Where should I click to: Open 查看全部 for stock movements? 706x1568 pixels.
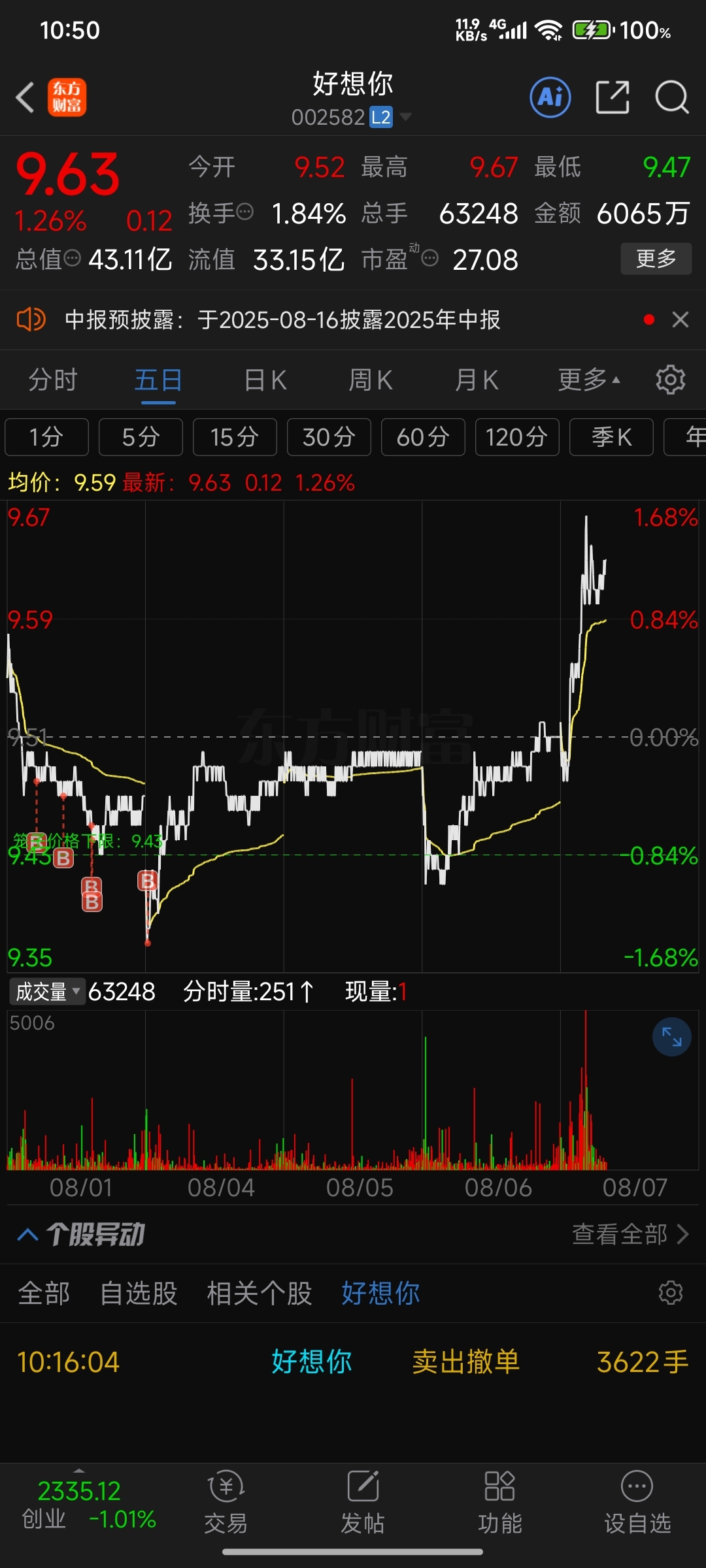[x=630, y=1235]
